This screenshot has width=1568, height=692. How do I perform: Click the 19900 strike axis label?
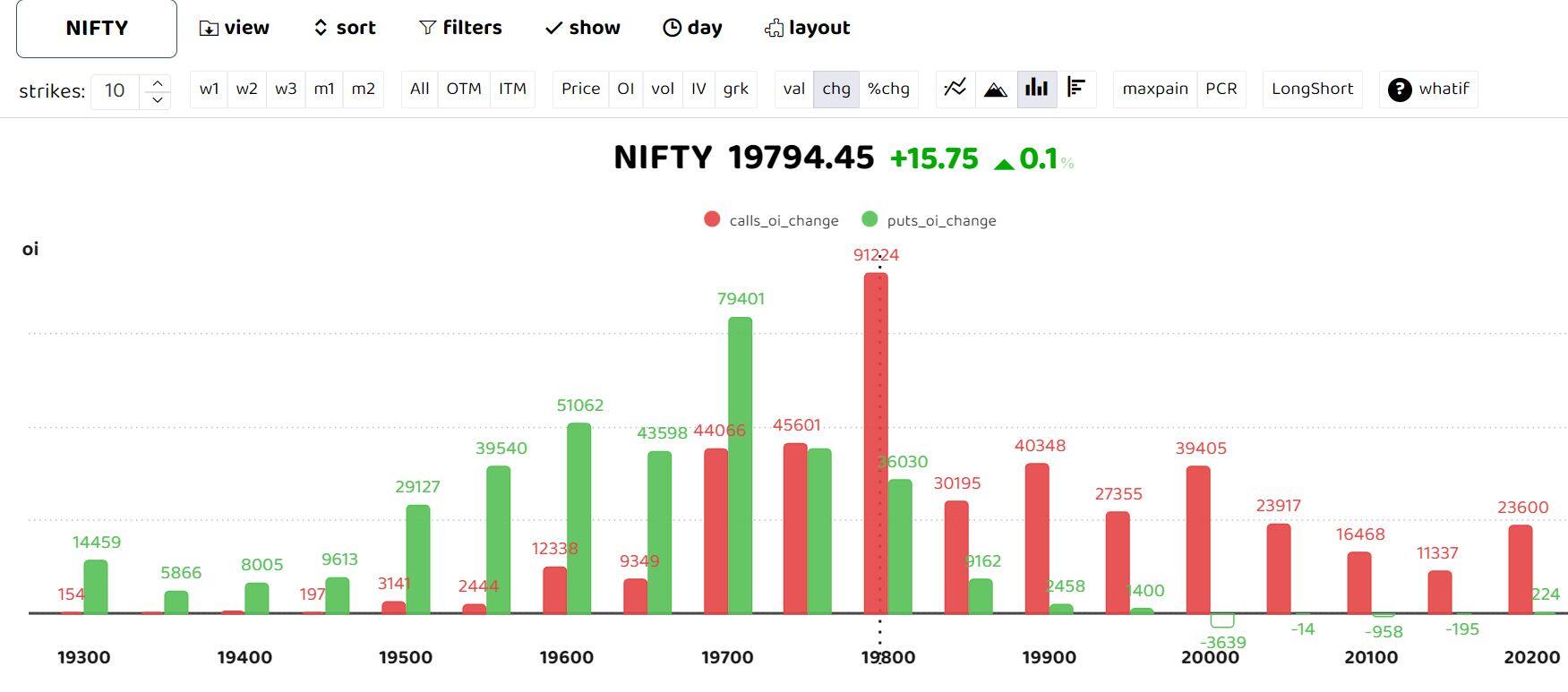1050,657
